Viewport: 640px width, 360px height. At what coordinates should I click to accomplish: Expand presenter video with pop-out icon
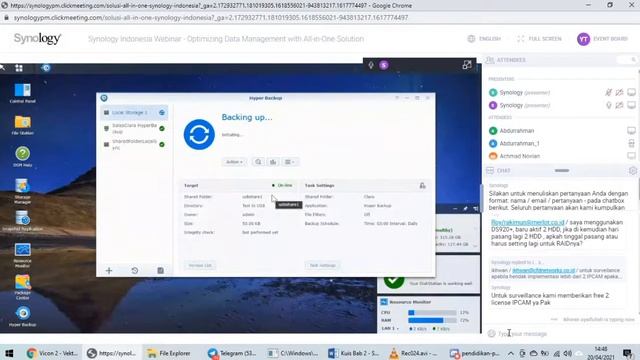(x=467, y=65)
